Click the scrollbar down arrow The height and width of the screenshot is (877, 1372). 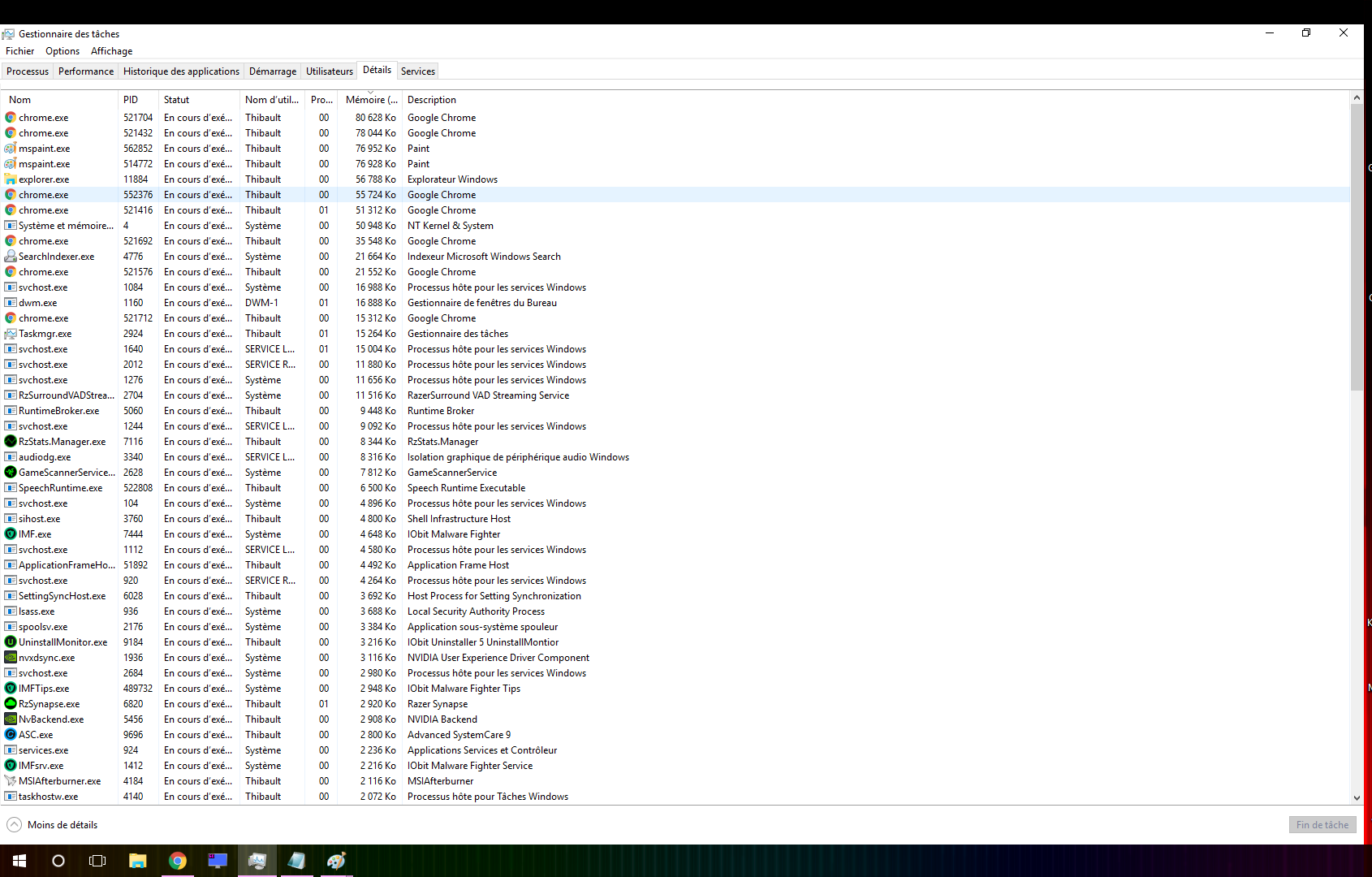1357,798
